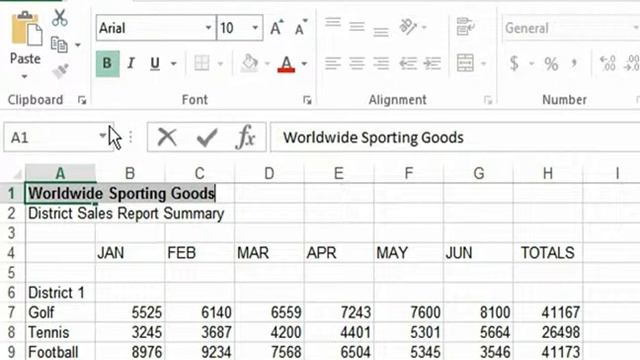Middle align cell contents

click(x=357, y=27)
